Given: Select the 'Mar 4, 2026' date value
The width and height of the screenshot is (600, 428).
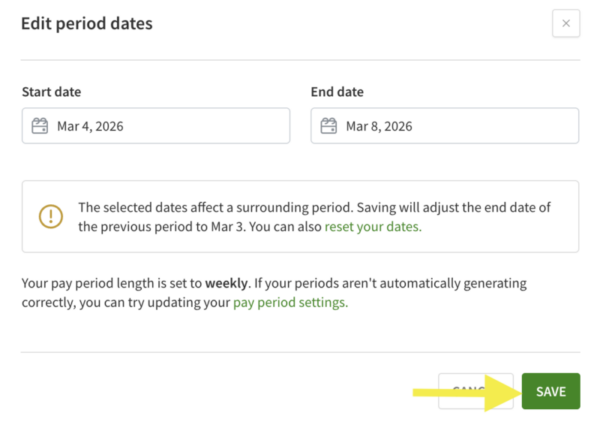Looking at the screenshot, I should click(x=91, y=126).
